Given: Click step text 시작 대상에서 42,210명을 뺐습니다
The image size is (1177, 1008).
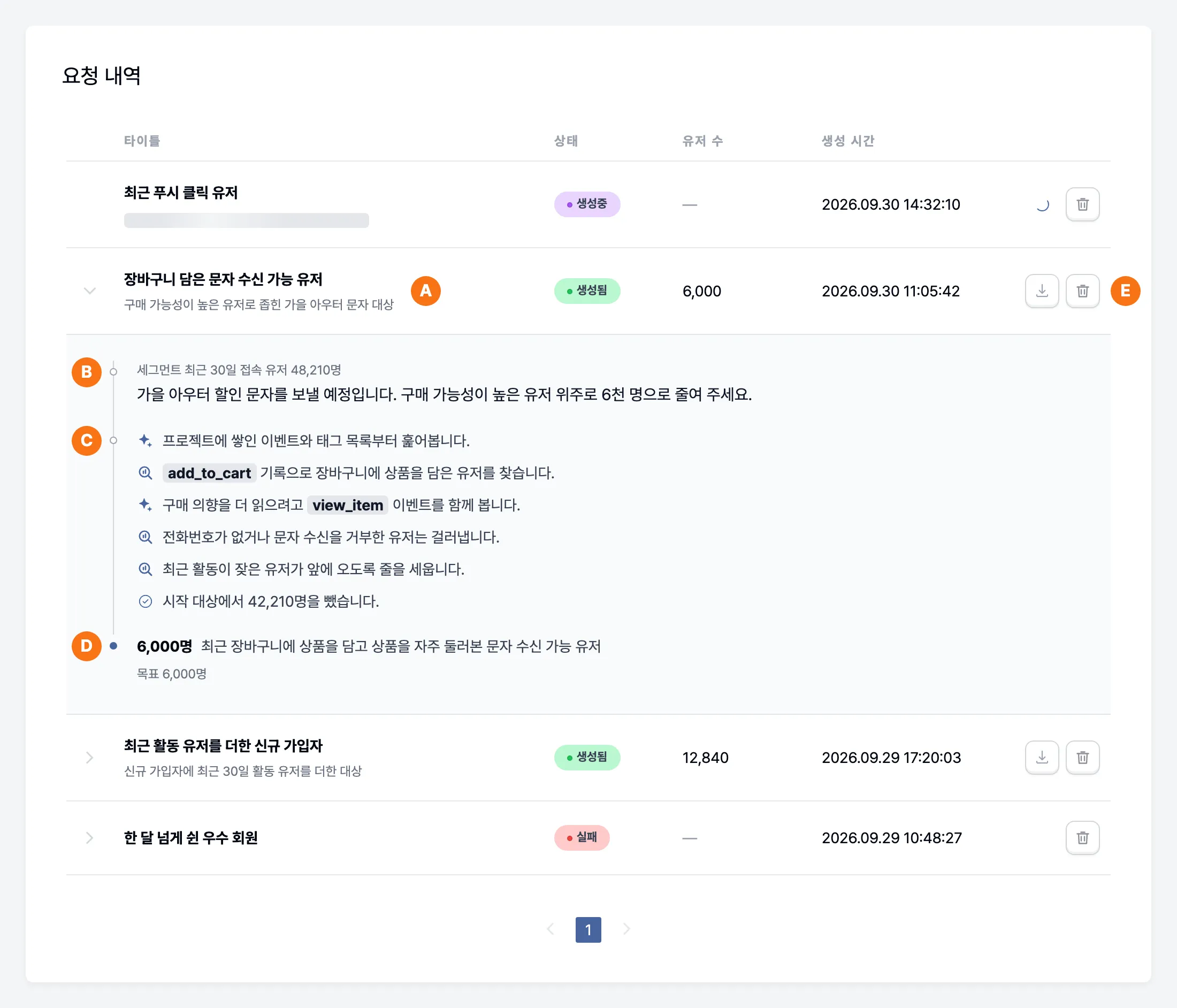Looking at the screenshot, I should pyautogui.click(x=270, y=601).
